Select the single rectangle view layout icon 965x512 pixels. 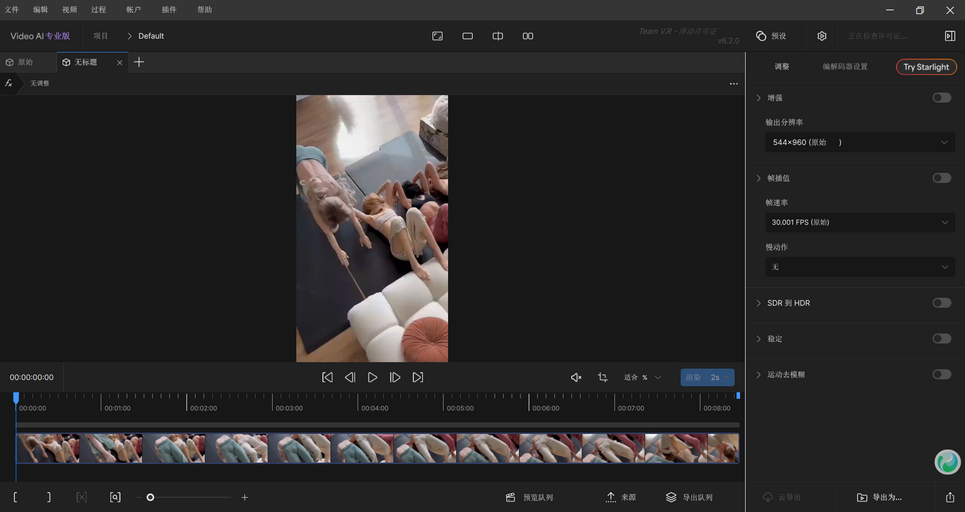point(468,36)
